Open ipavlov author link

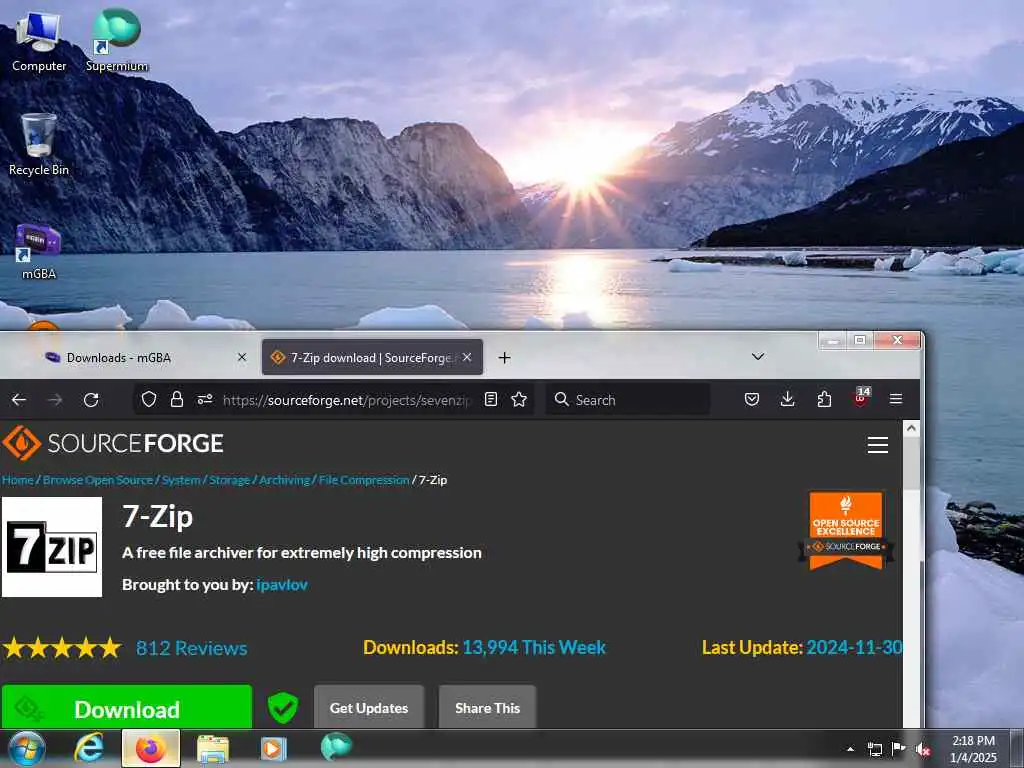click(x=281, y=584)
